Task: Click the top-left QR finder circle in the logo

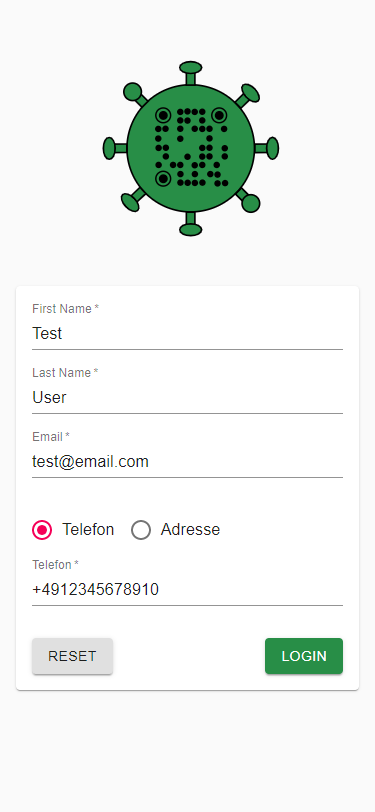Action: pyautogui.click(x=163, y=115)
